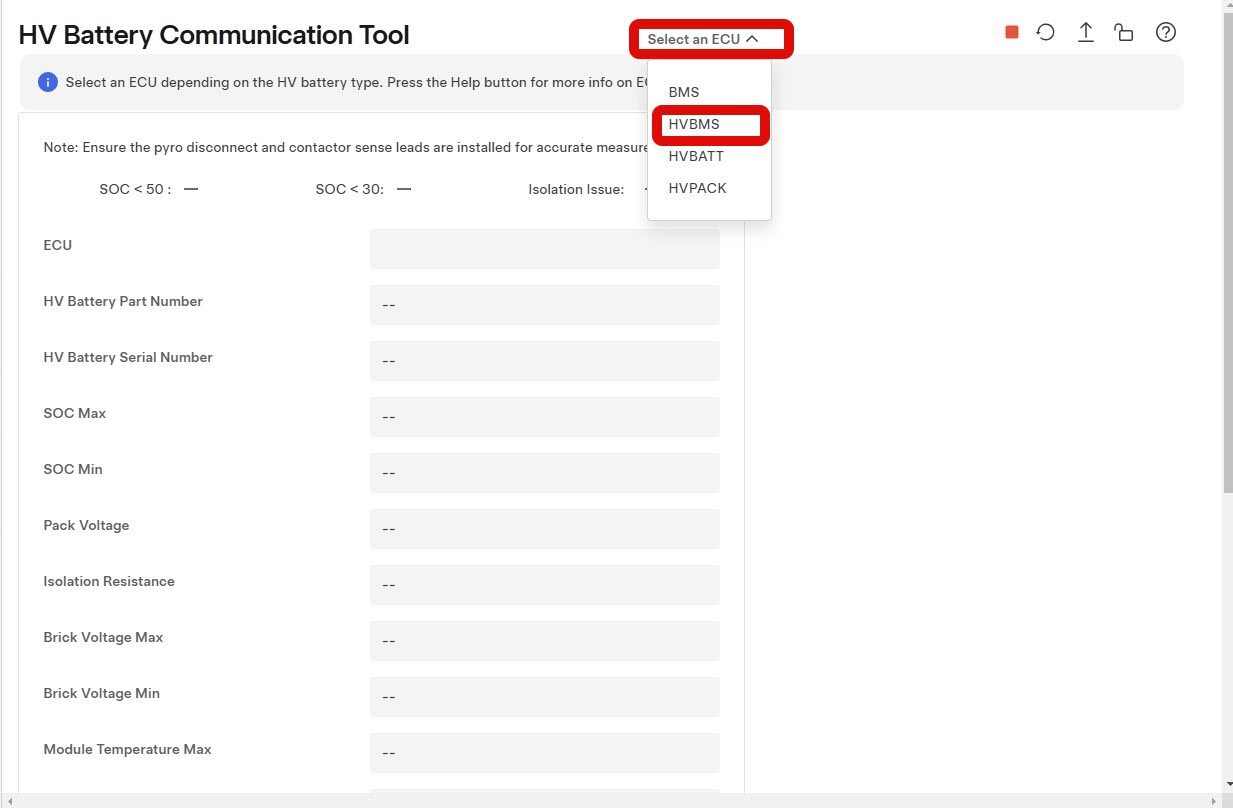Select the HVPACK ECU option
The height and width of the screenshot is (808, 1233).
[x=697, y=188]
